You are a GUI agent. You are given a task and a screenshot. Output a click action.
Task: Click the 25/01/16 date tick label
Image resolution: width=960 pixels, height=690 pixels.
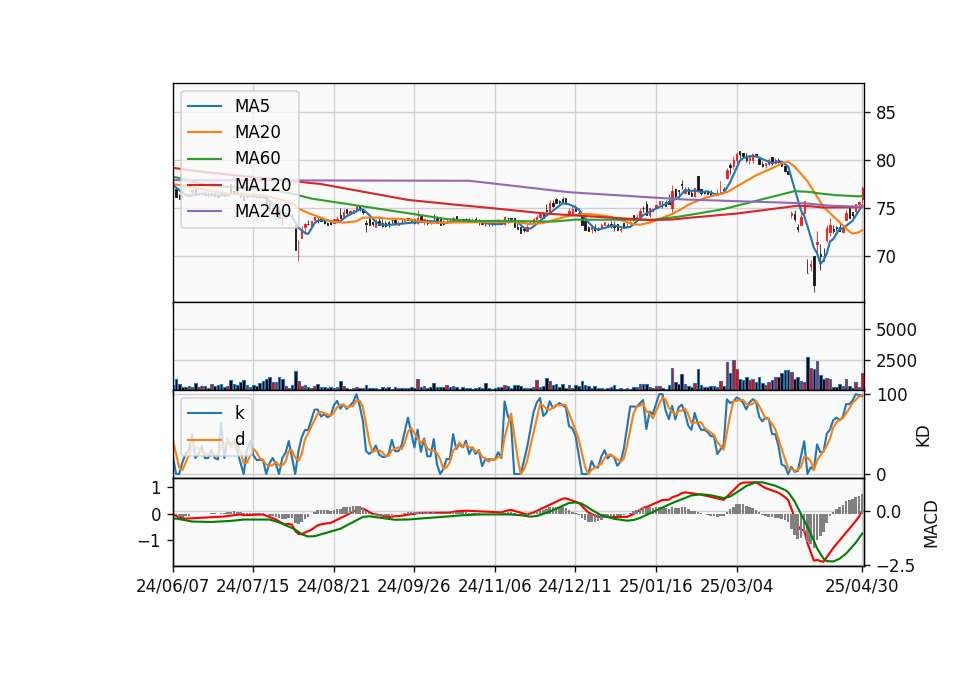[x=655, y=586]
